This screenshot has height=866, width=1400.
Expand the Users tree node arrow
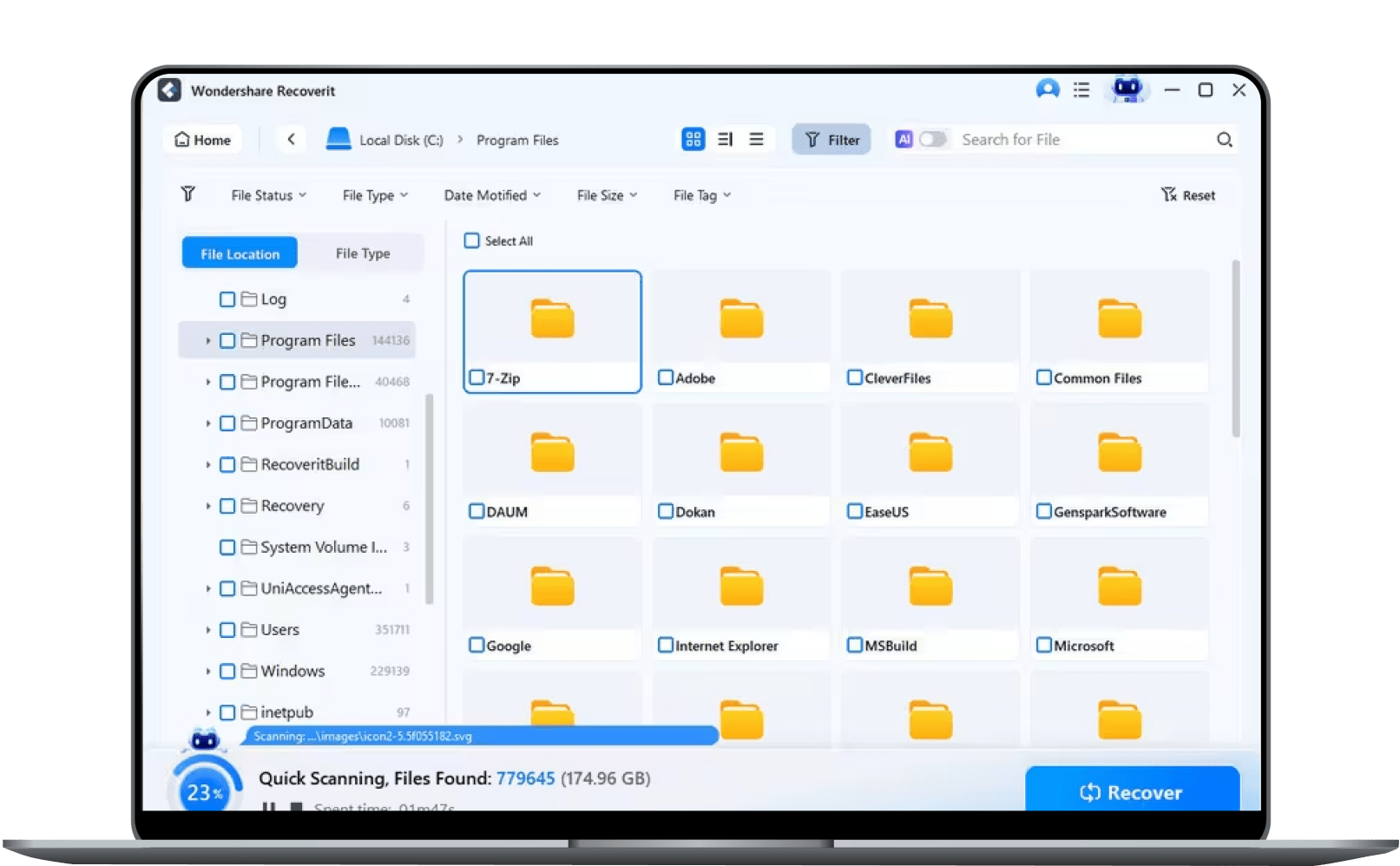click(208, 630)
